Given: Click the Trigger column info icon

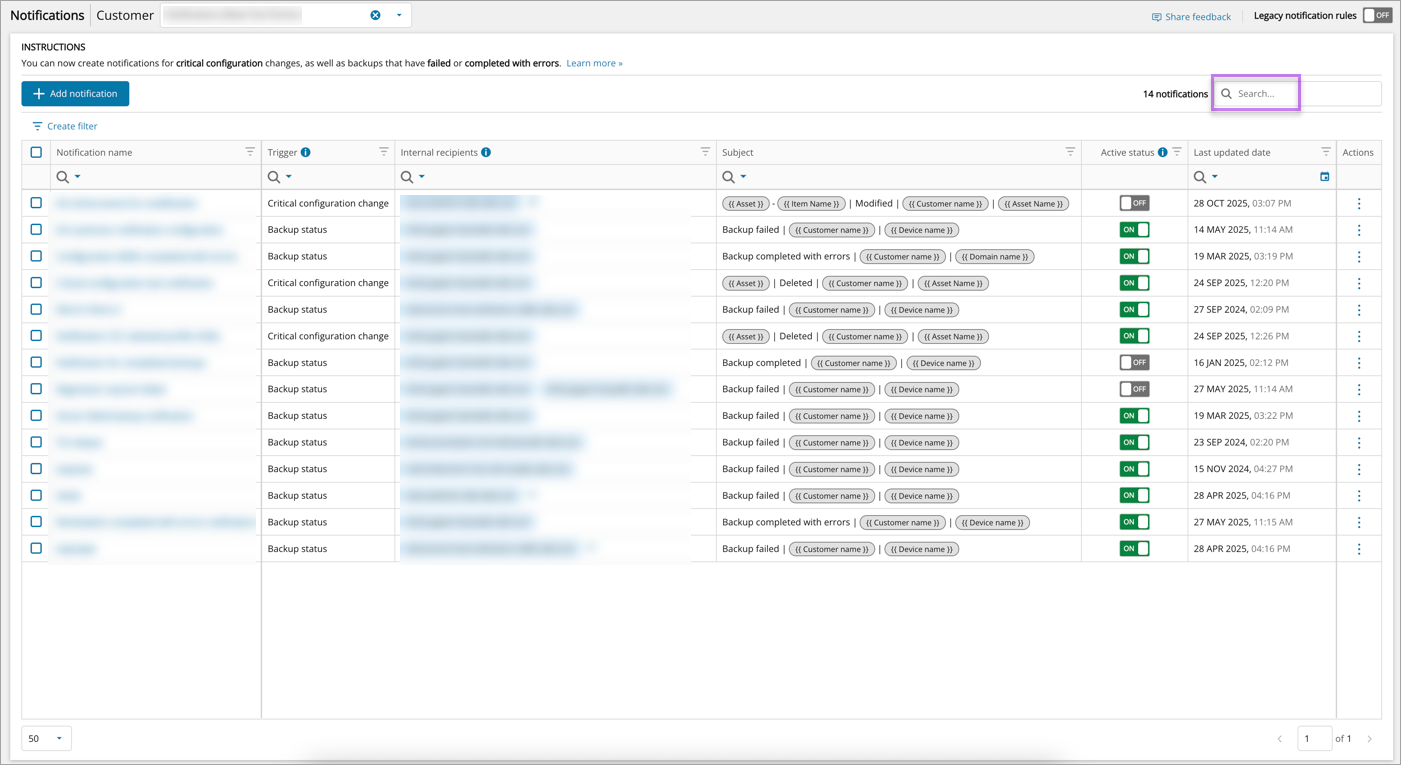Looking at the screenshot, I should click(306, 153).
